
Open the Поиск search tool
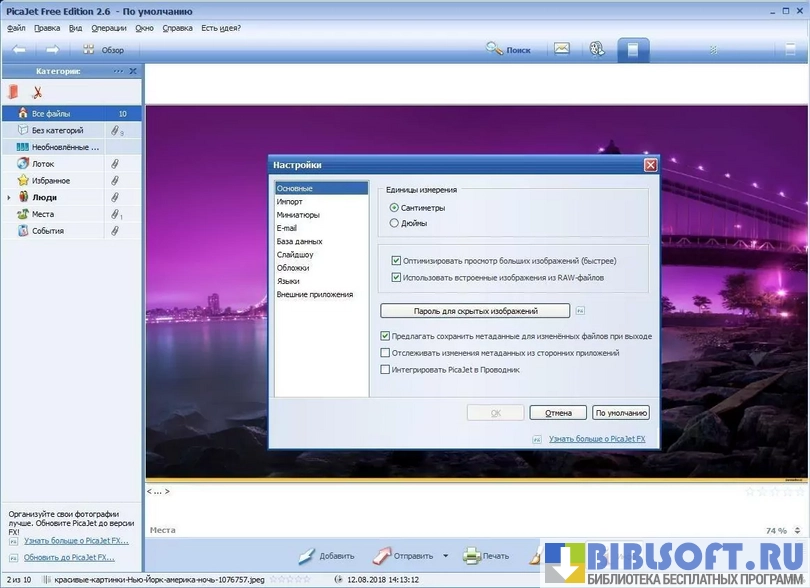click(508, 49)
